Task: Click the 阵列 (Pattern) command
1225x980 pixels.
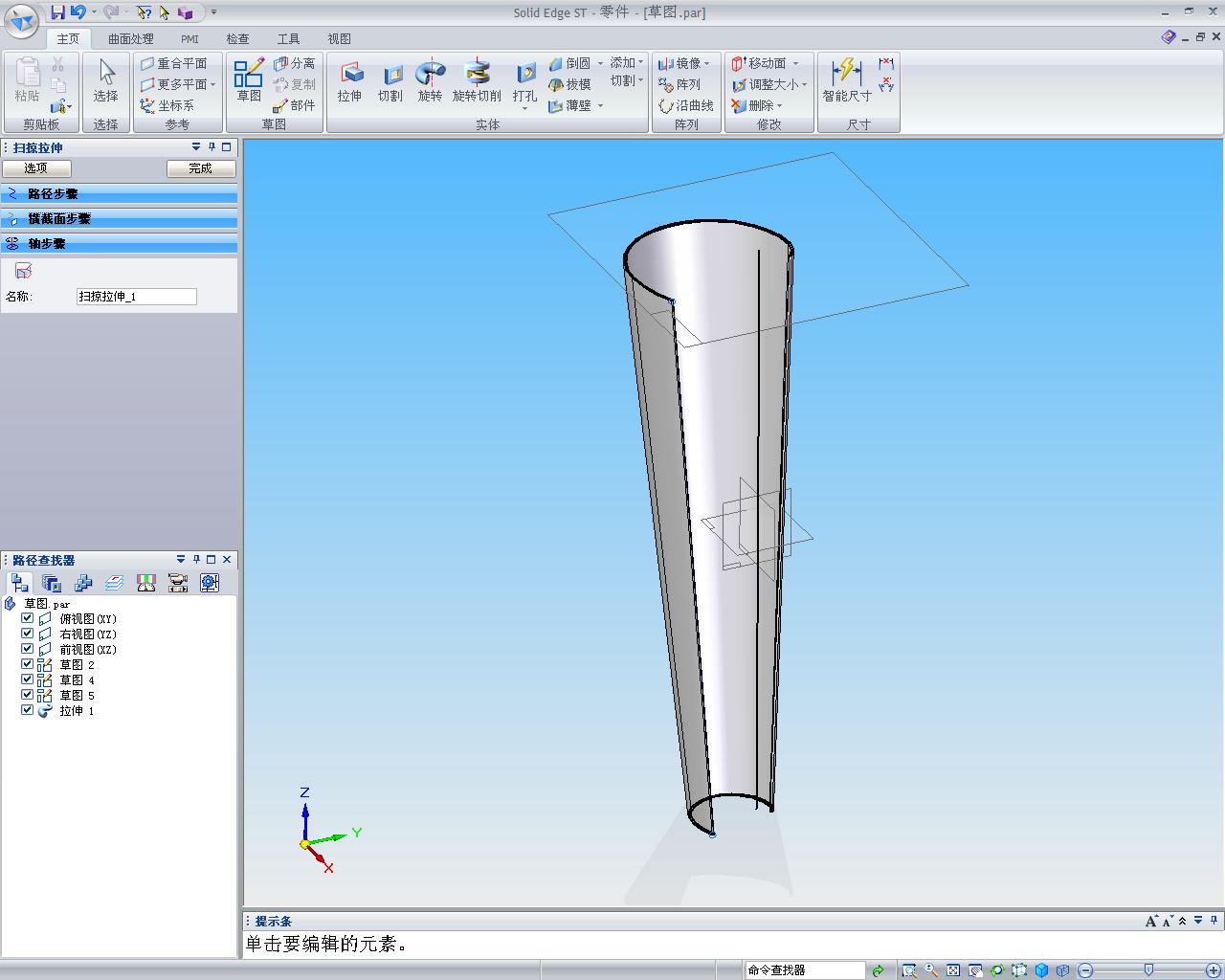Action: click(680, 84)
